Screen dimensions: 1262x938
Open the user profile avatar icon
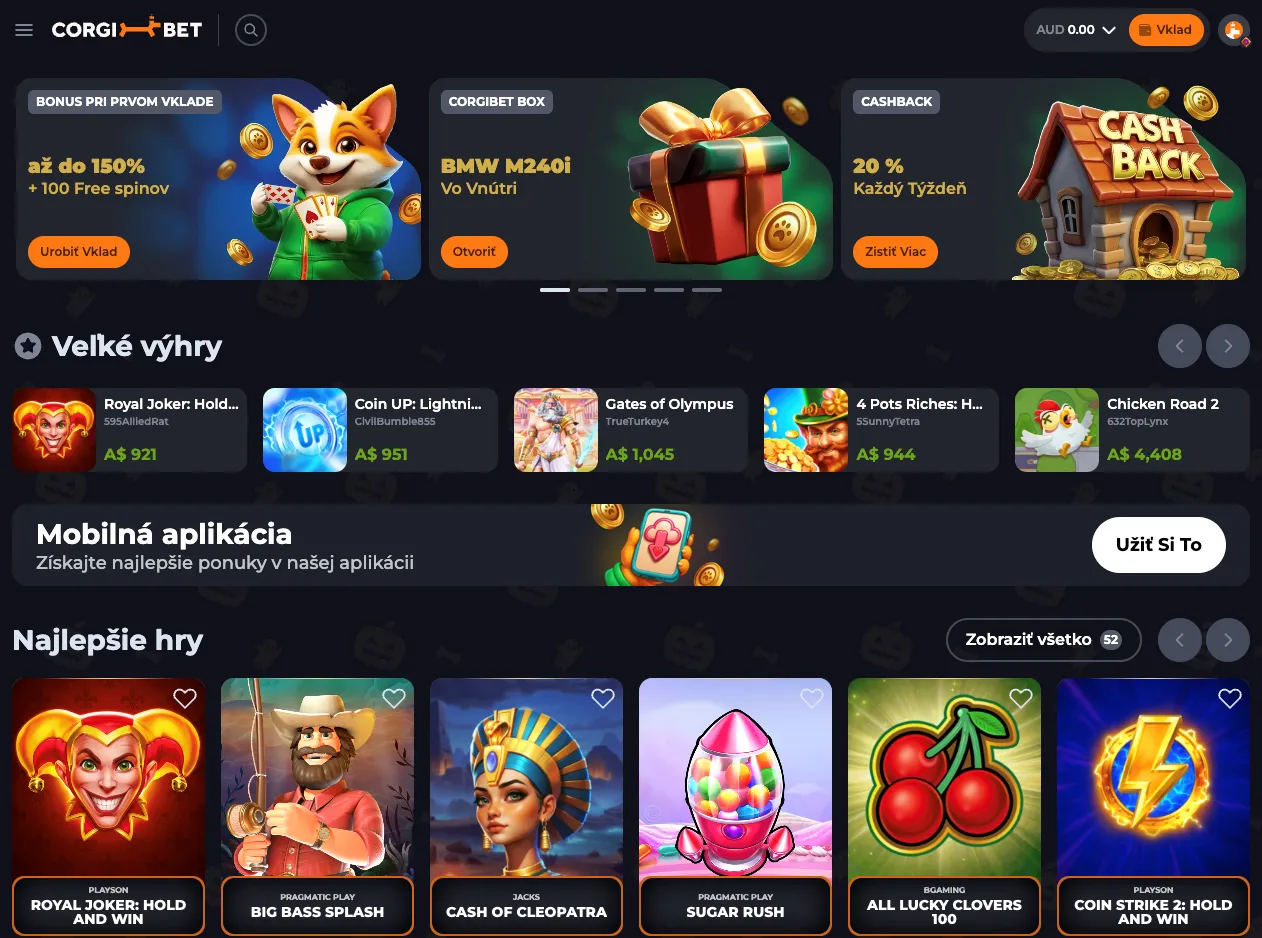pyautogui.click(x=1235, y=30)
